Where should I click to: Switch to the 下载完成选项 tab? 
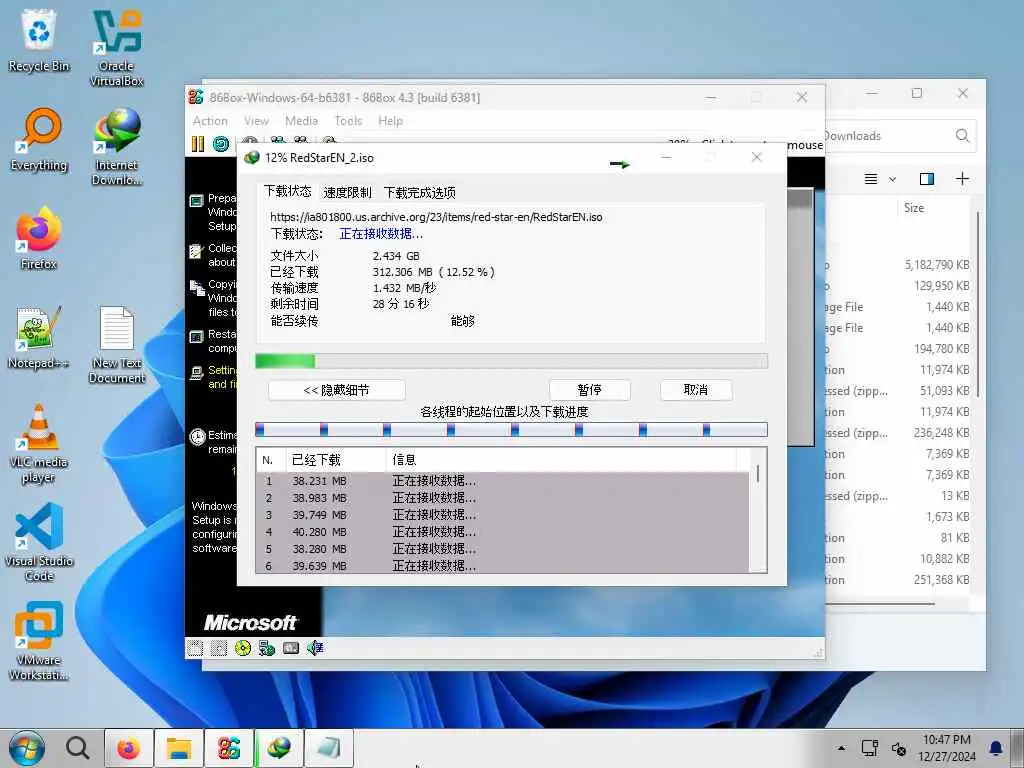coord(420,193)
